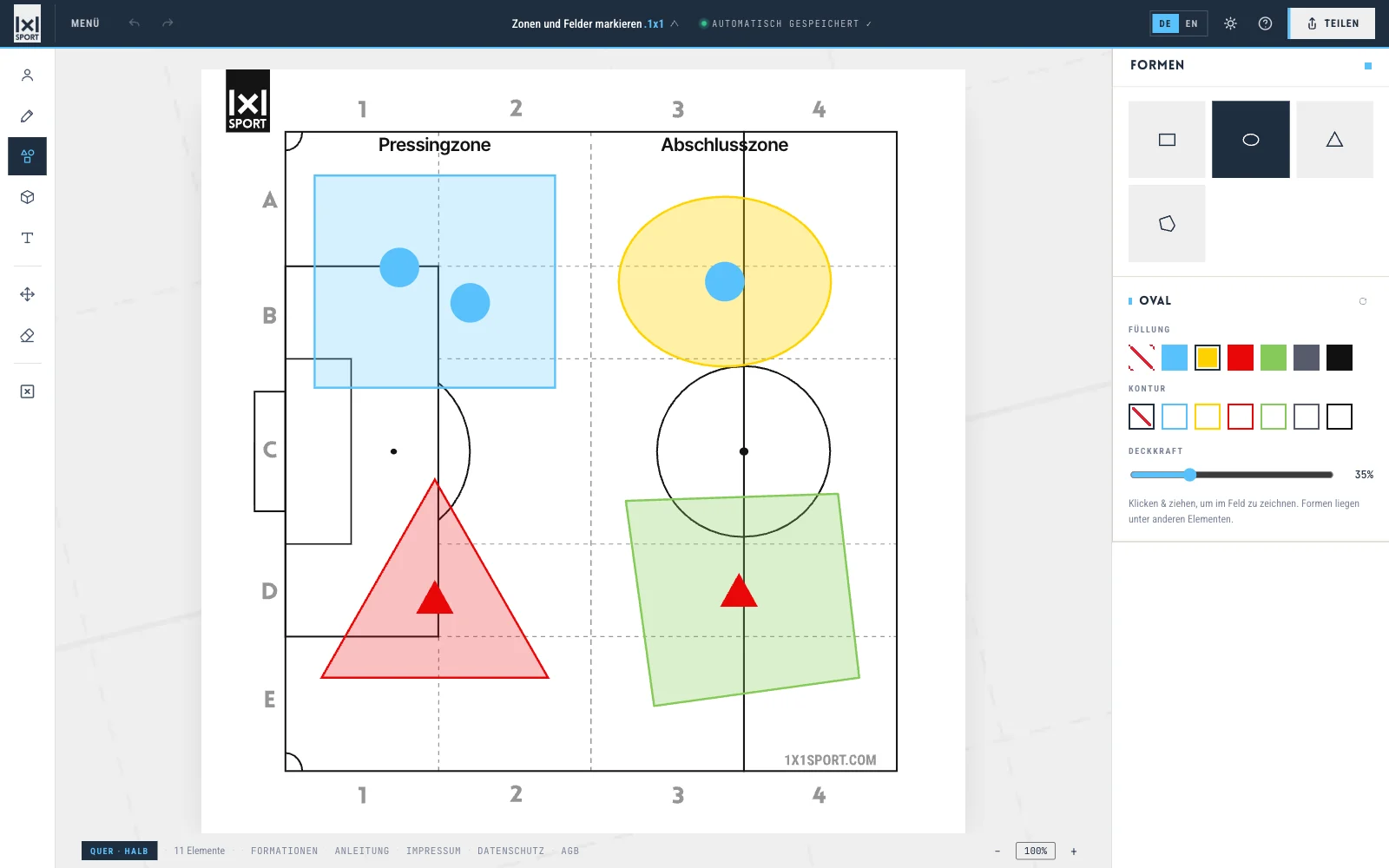Toggle light/dark theme sun icon
Image resolution: width=1389 pixels, height=868 pixels.
click(x=1230, y=23)
